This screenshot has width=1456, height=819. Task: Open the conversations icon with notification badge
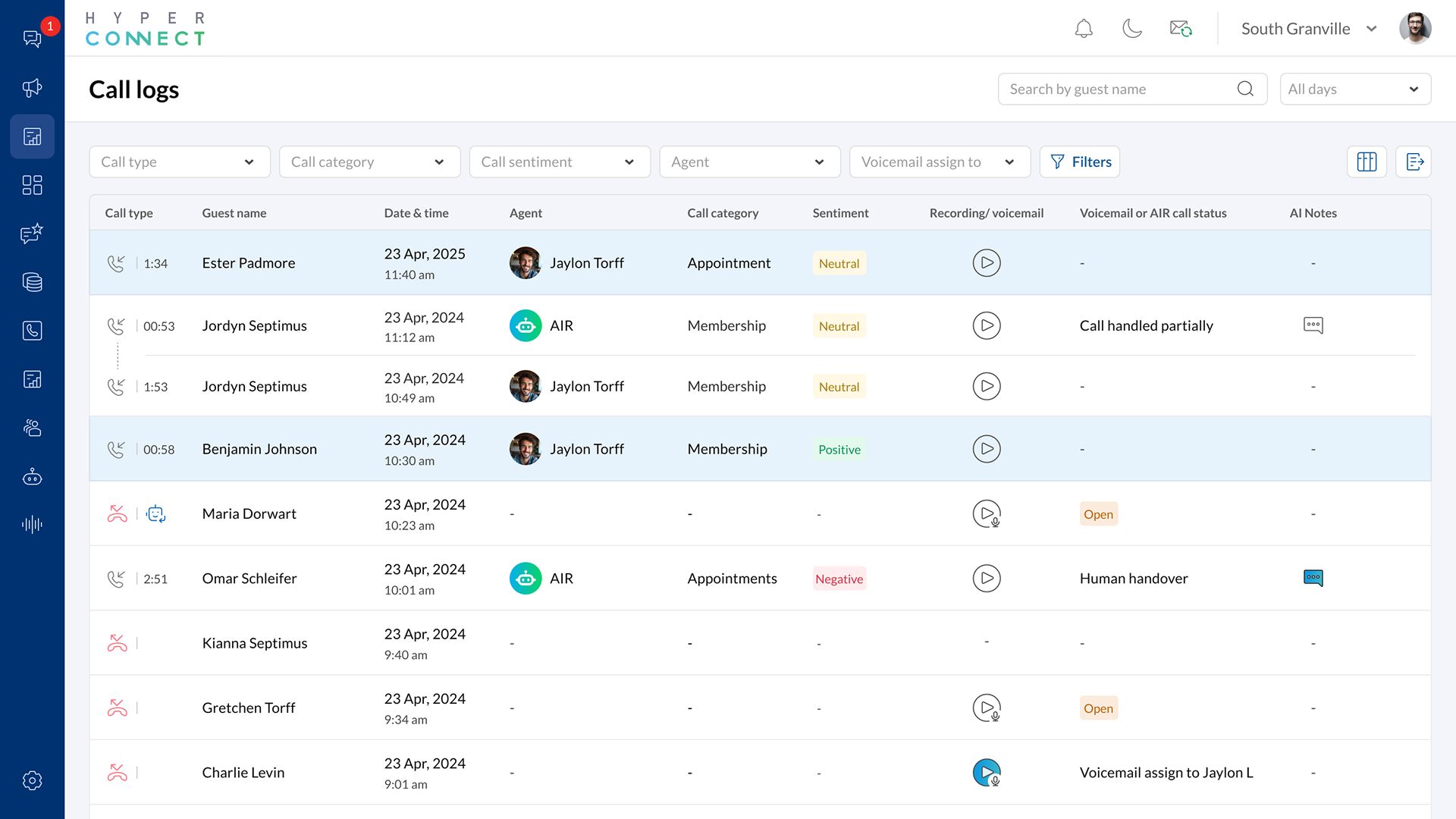click(x=32, y=39)
